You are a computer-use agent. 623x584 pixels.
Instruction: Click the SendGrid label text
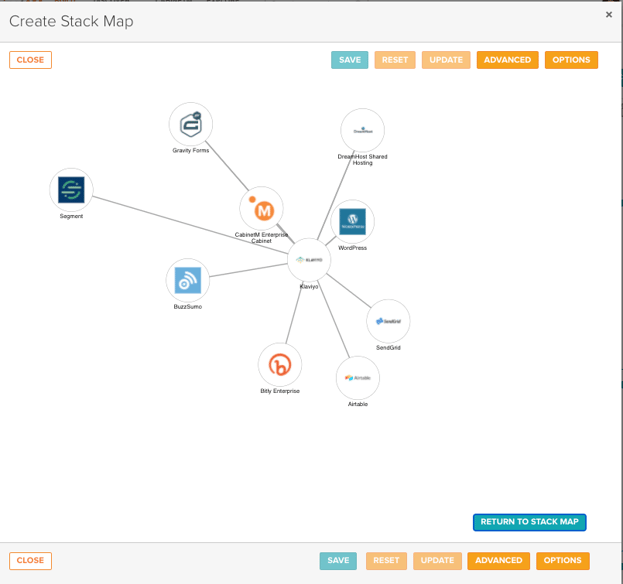pyautogui.click(x=388, y=348)
